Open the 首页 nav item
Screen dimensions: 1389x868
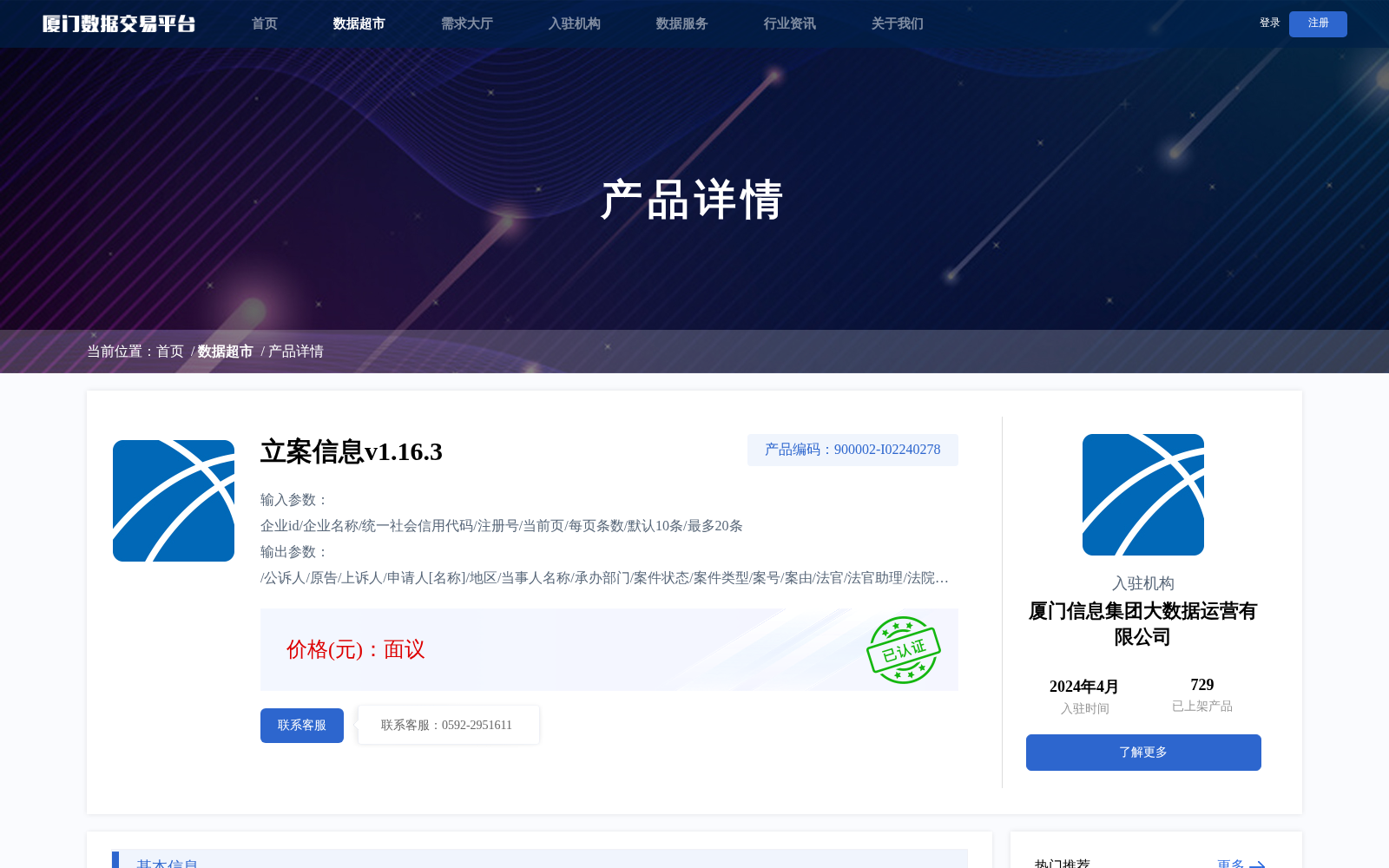tap(264, 23)
